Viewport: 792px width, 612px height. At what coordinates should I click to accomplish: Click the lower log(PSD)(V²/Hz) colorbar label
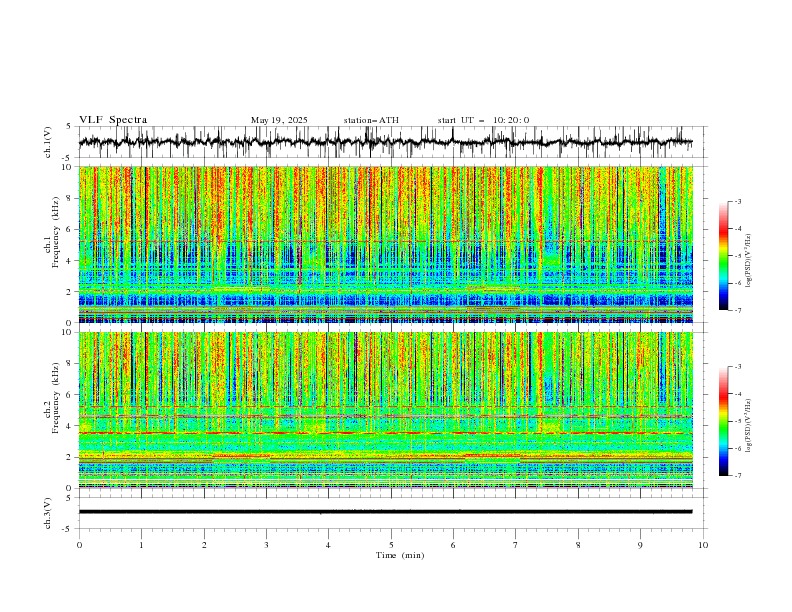[x=749, y=426]
